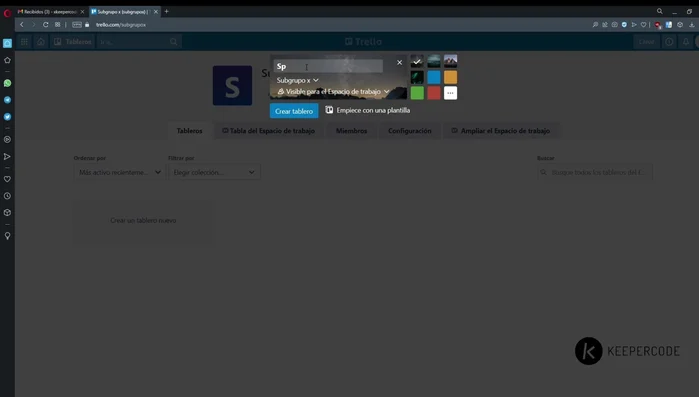
Task: Open the Trello notifications bell
Action: coord(686,41)
